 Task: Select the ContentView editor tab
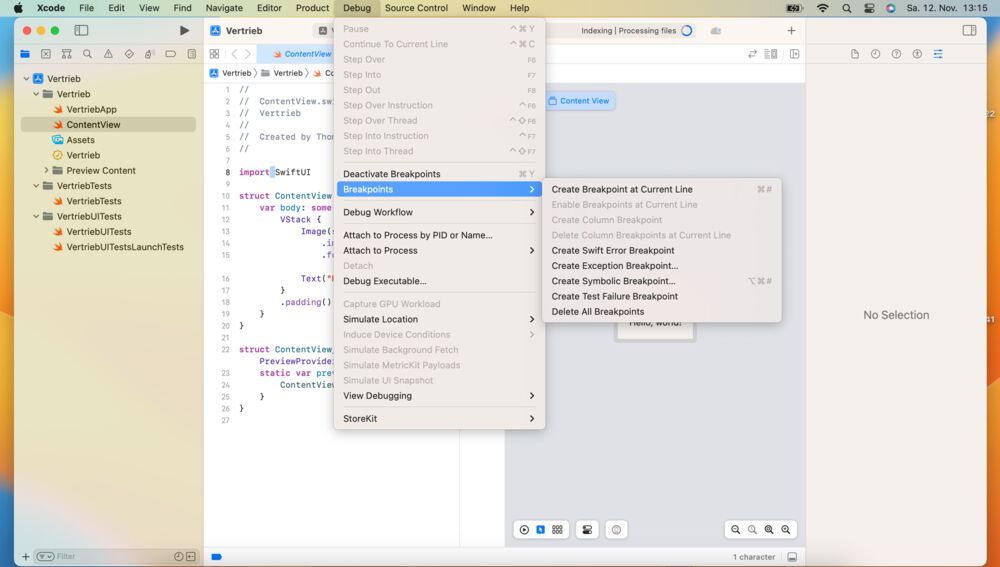point(302,54)
